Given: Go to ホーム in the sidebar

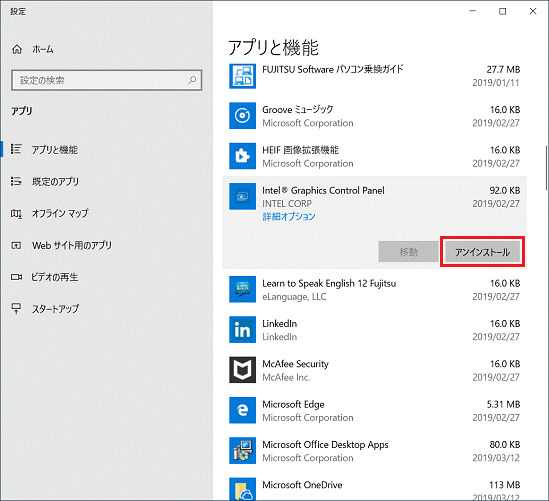Looking at the screenshot, I should (43, 49).
